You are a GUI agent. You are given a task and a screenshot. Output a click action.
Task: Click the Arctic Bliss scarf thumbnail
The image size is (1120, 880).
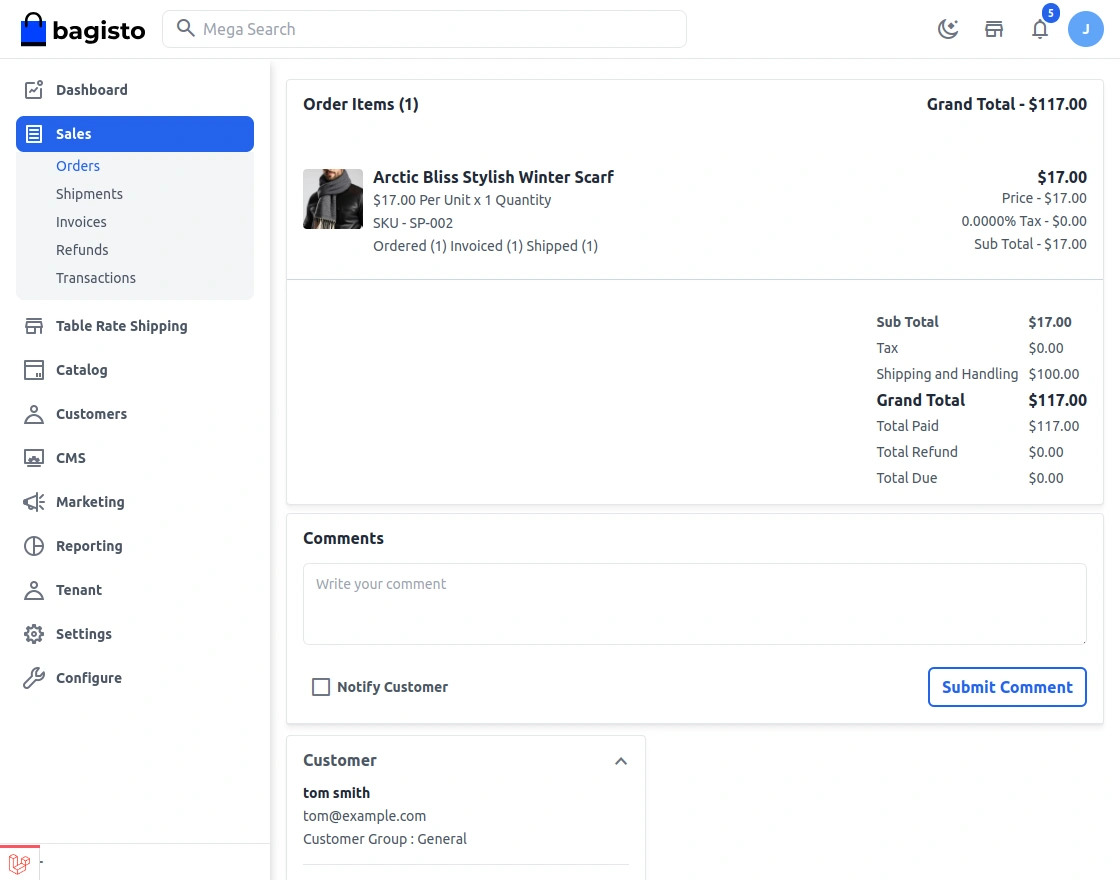click(333, 199)
